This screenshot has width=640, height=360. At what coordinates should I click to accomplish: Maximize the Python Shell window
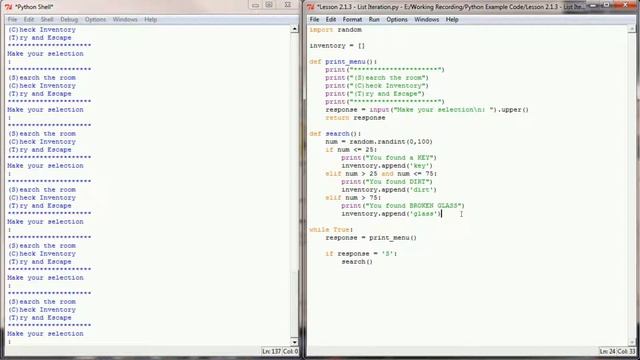[x=269, y=5]
